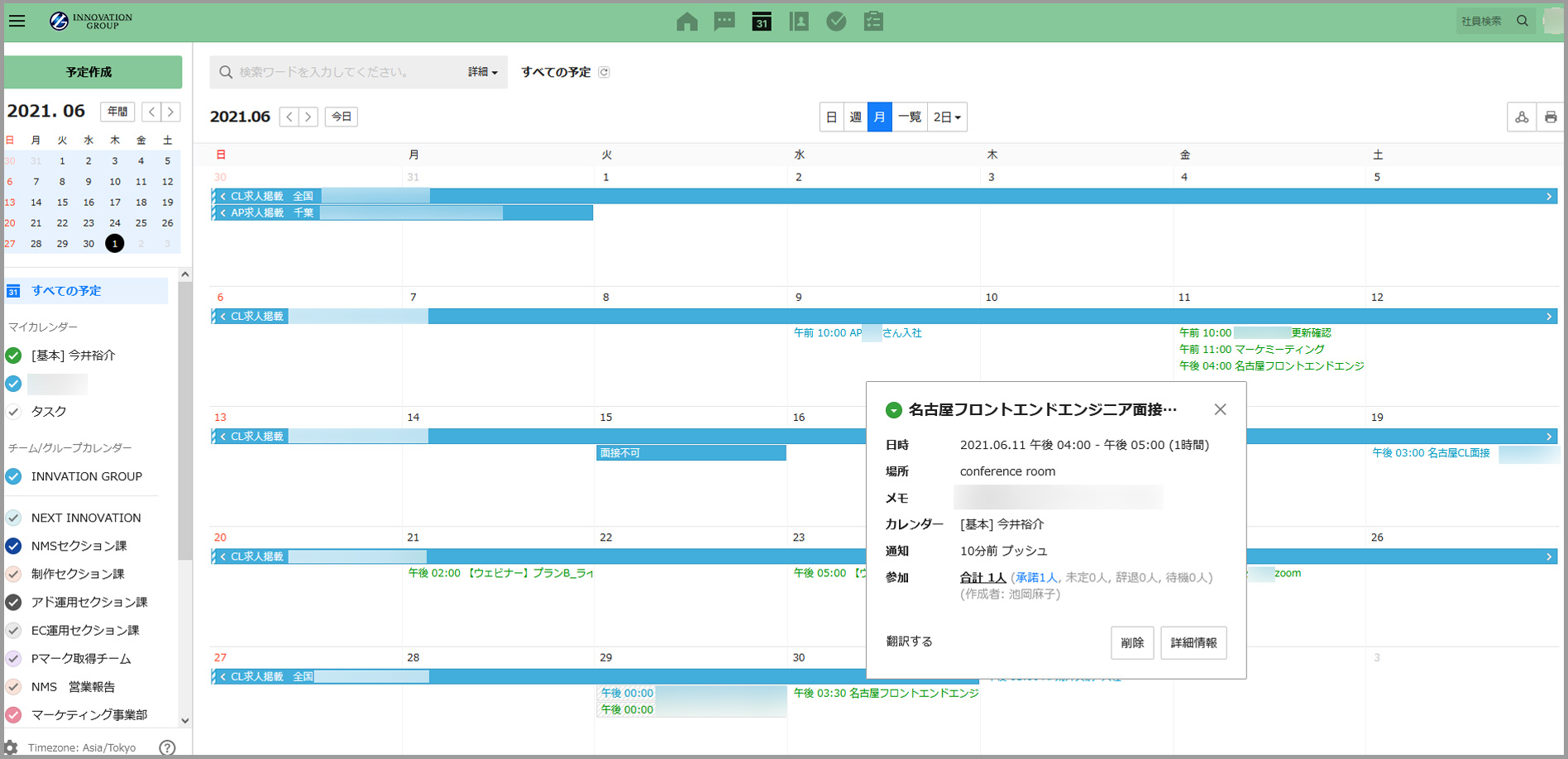Click the 詳細情報 button in popup

(x=1193, y=642)
